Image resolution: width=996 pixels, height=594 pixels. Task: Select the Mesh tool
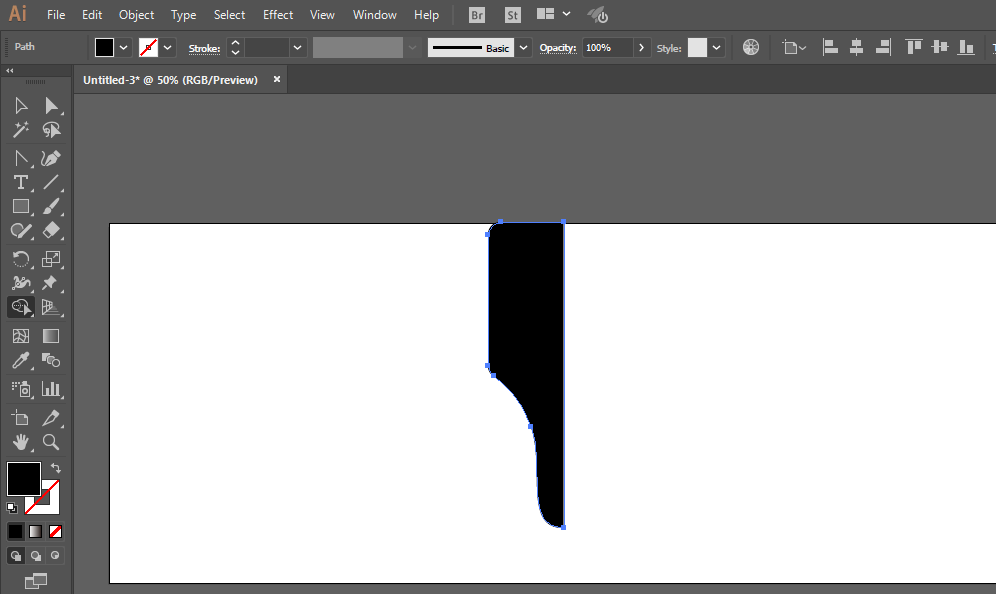click(x=21, y=336)
